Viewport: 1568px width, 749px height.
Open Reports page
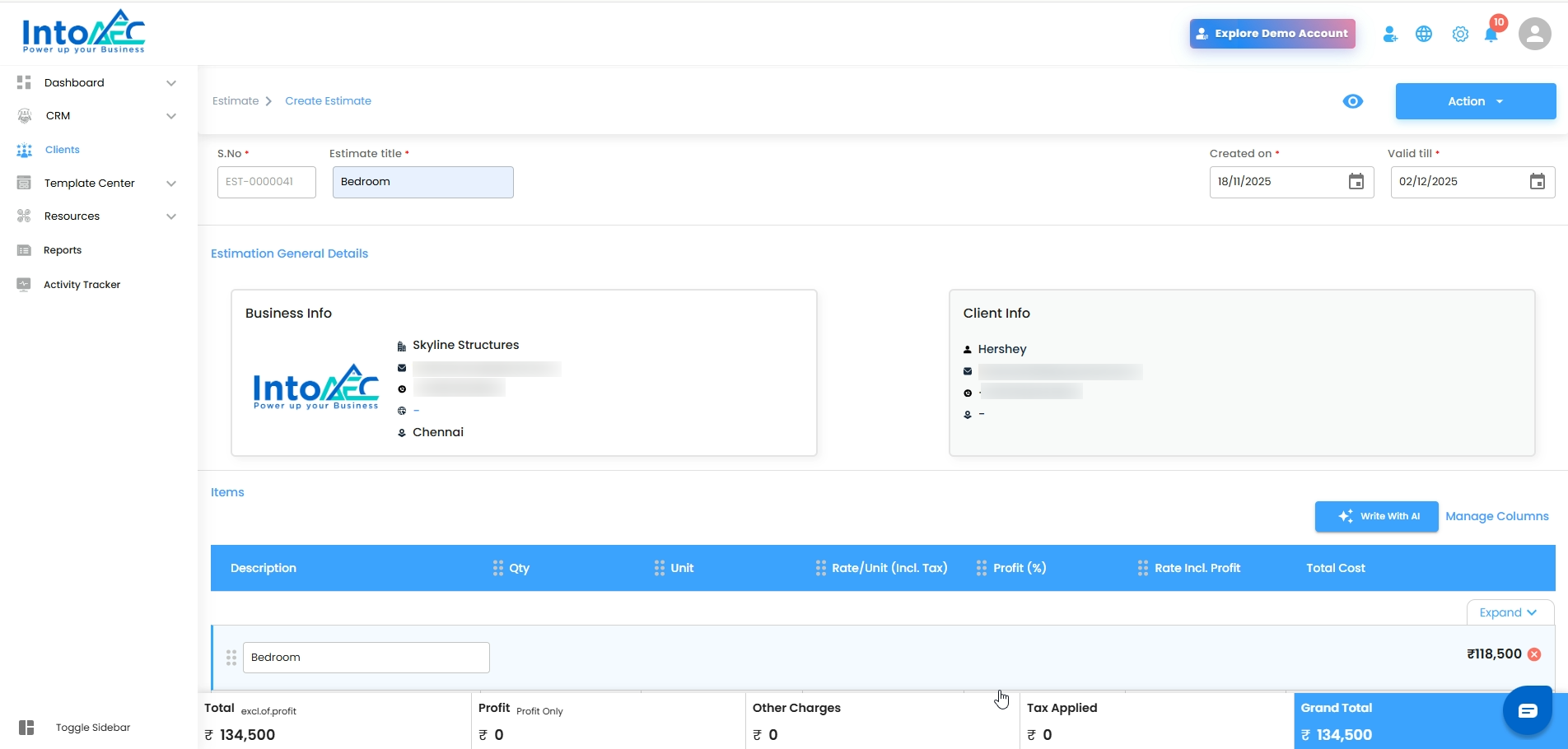point(63,250)
